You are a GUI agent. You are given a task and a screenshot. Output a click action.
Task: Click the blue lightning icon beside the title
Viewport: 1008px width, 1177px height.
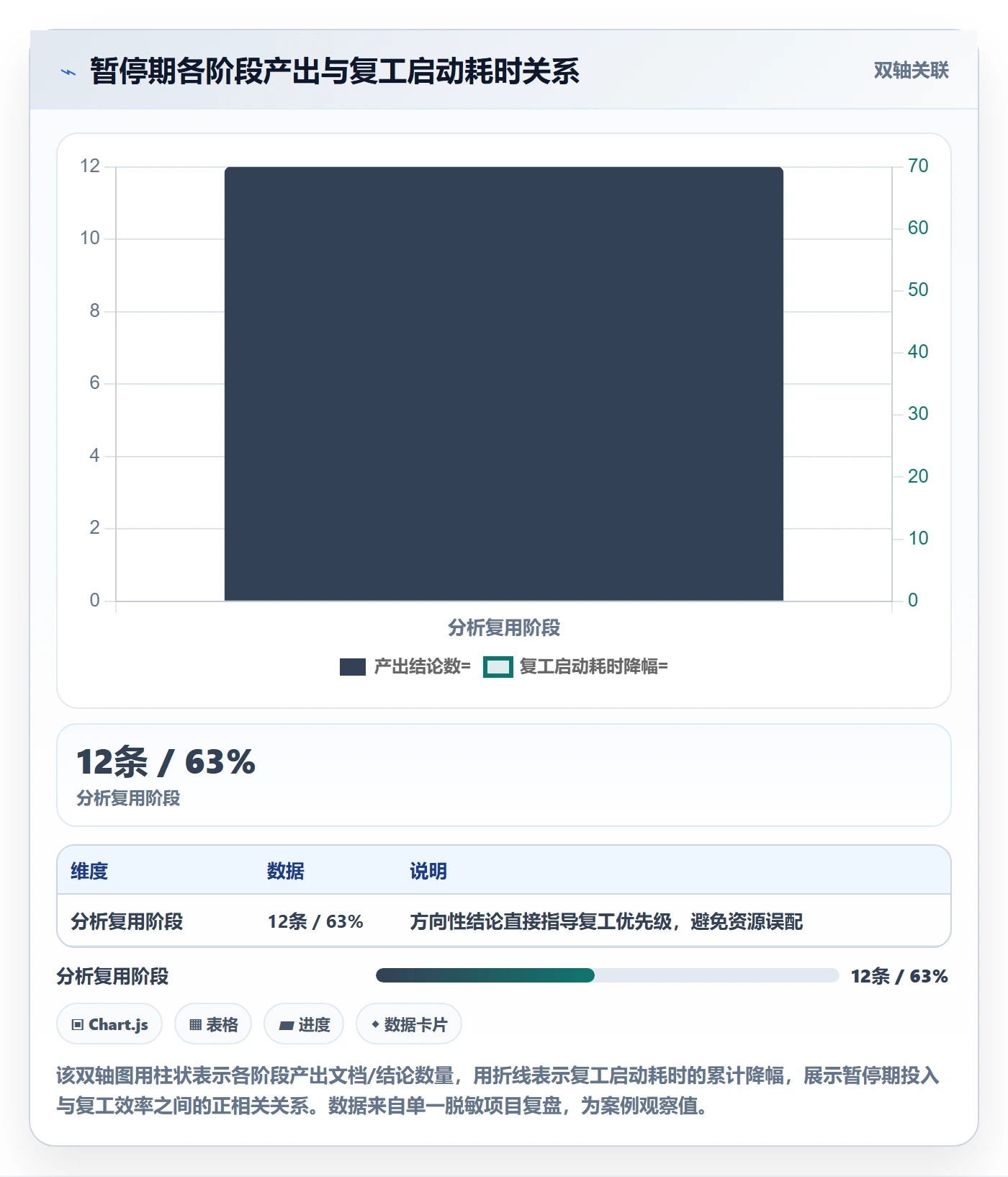(x=68, y=72)
